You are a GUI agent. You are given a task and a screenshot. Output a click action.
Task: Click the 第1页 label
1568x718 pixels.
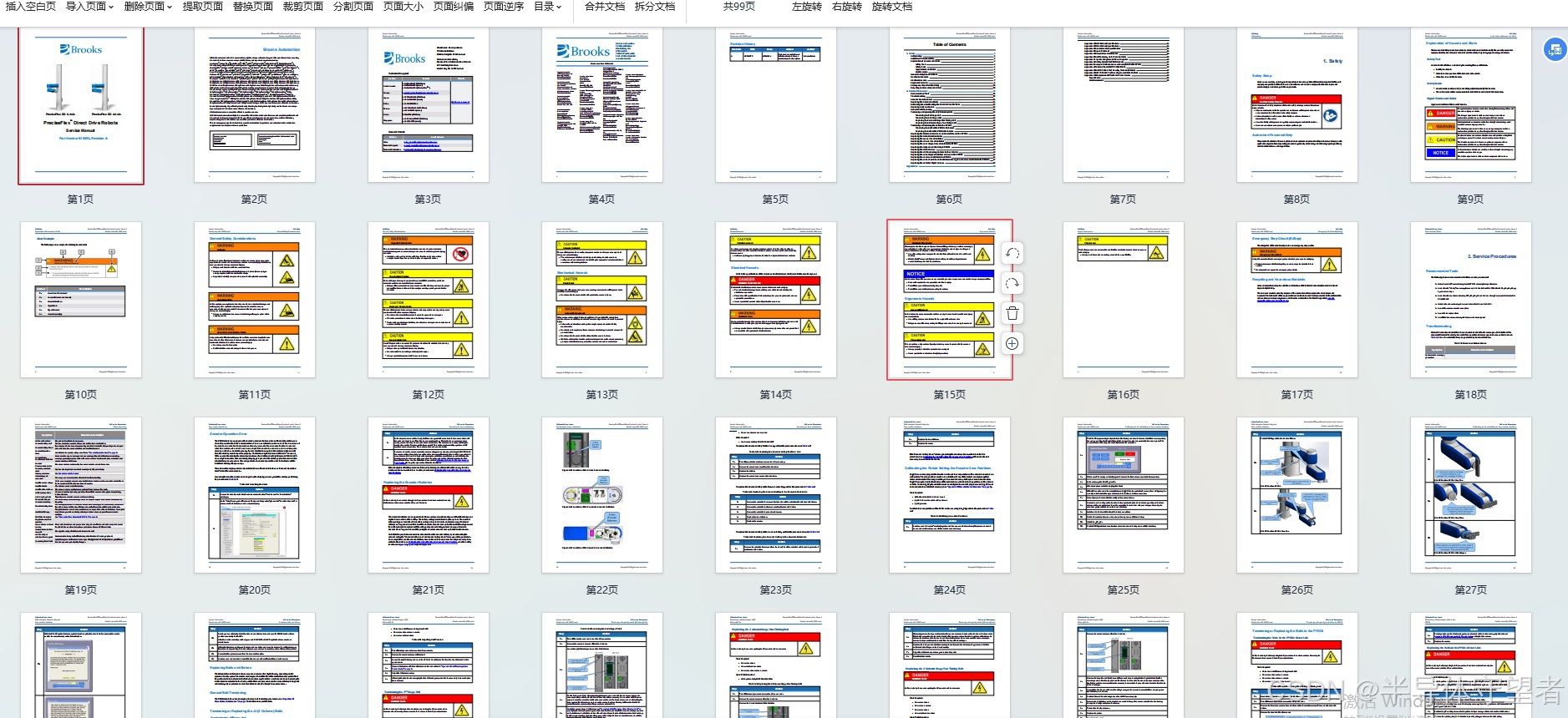tap(81, 200)
